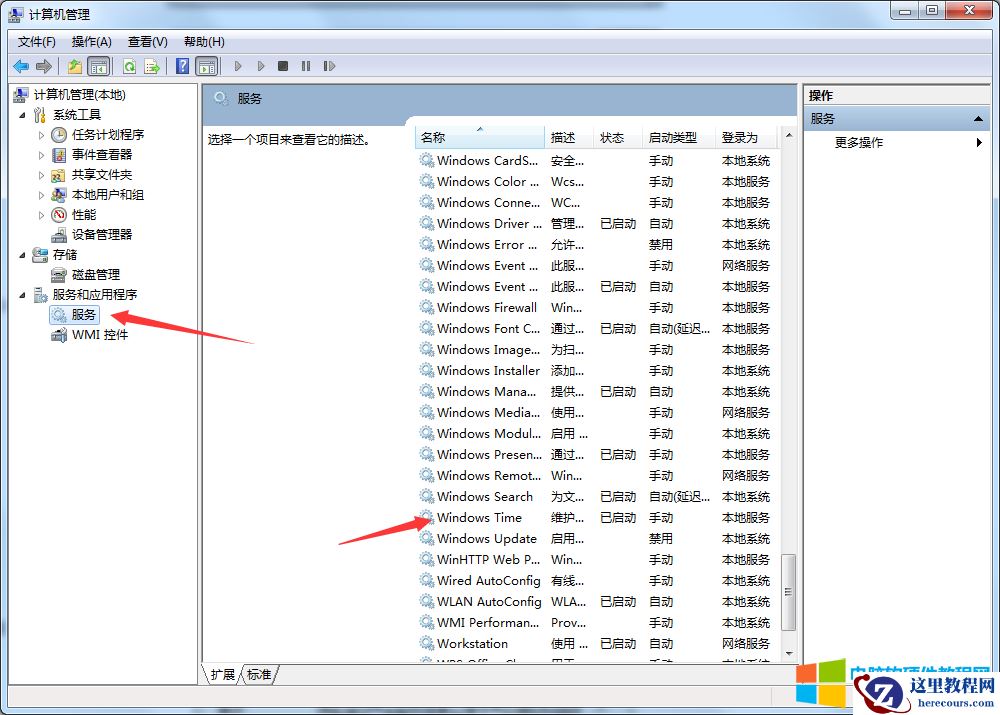Select the Workstation service row
This screenshot has height=715, width=1000.
[x=598, y=644]
